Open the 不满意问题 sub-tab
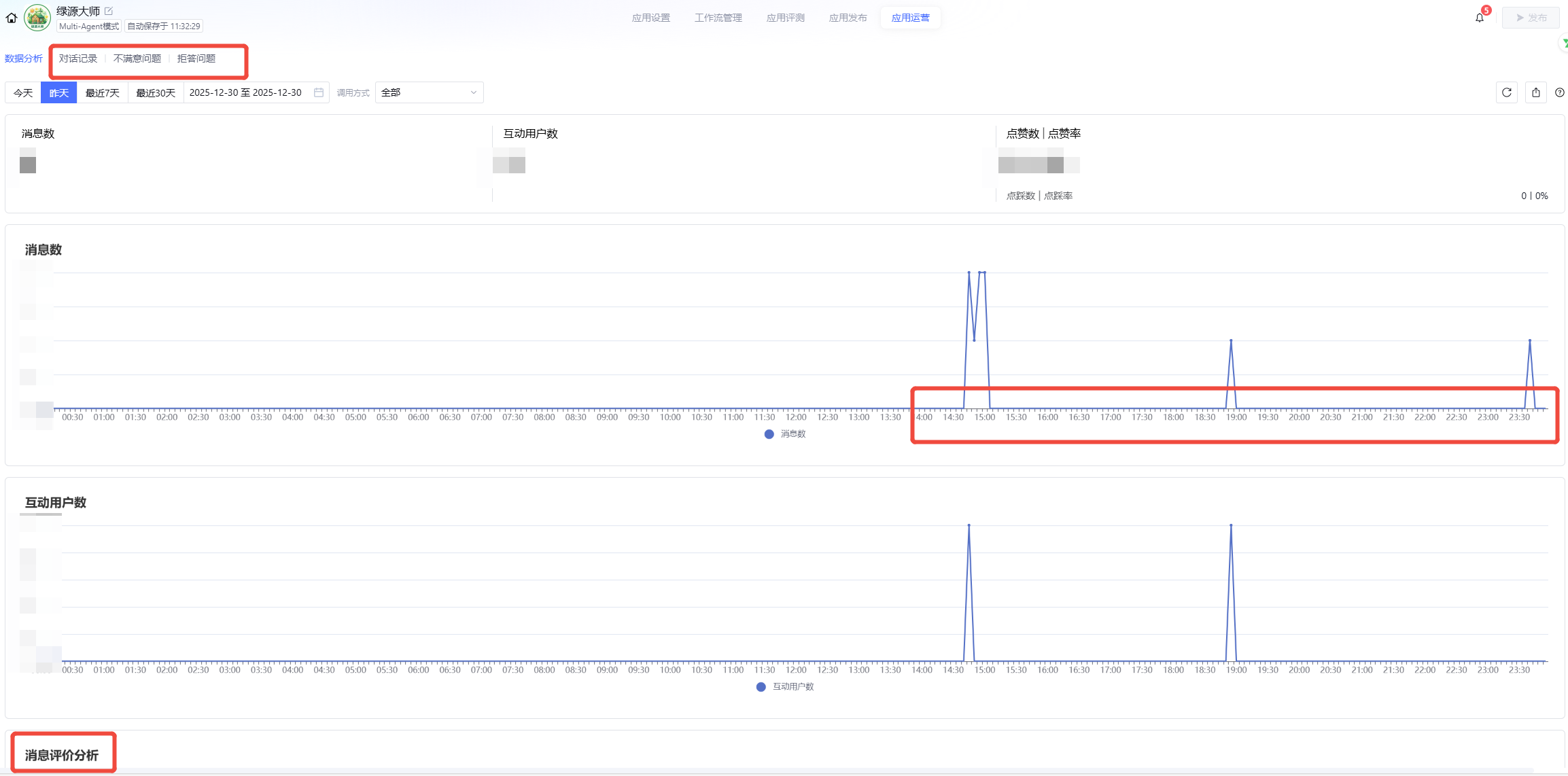 (x=137, y=58)
